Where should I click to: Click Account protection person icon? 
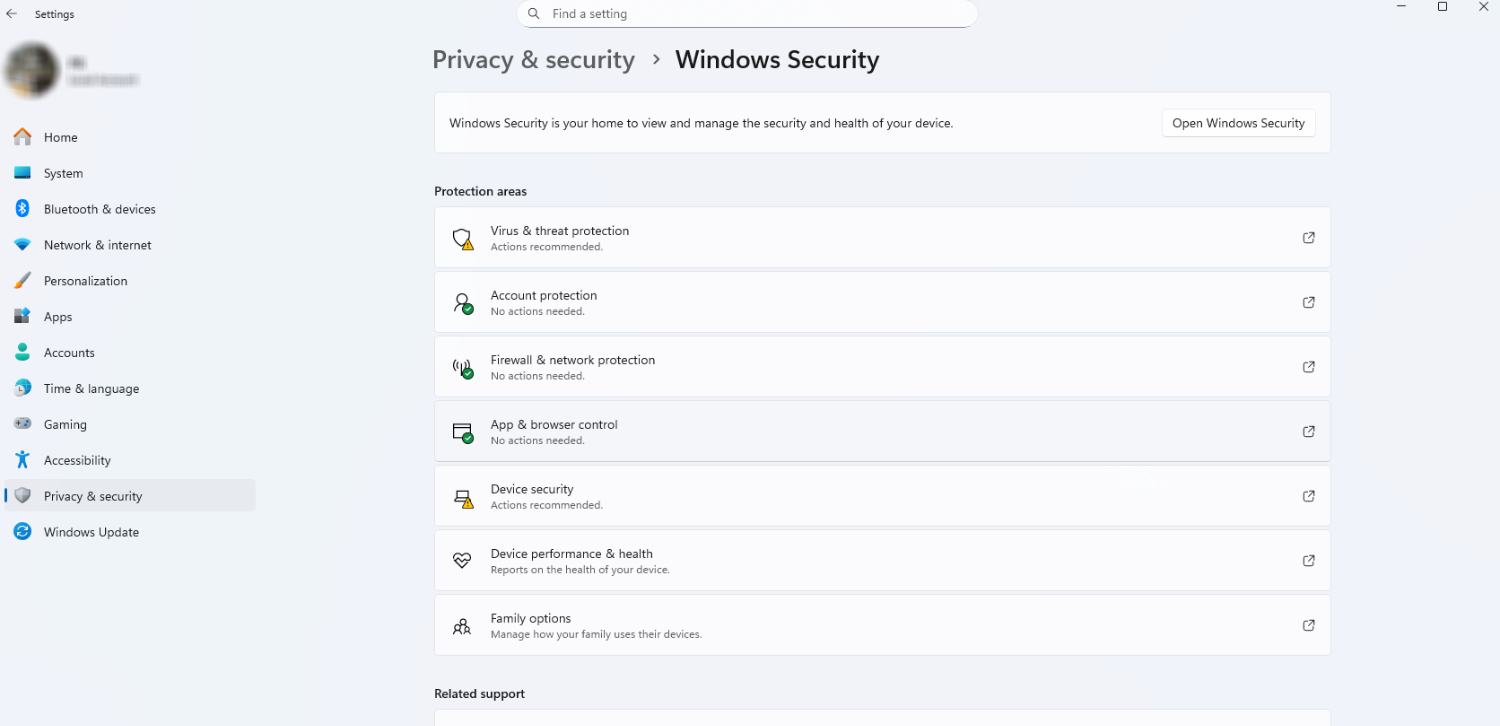[x=462, y=303]
